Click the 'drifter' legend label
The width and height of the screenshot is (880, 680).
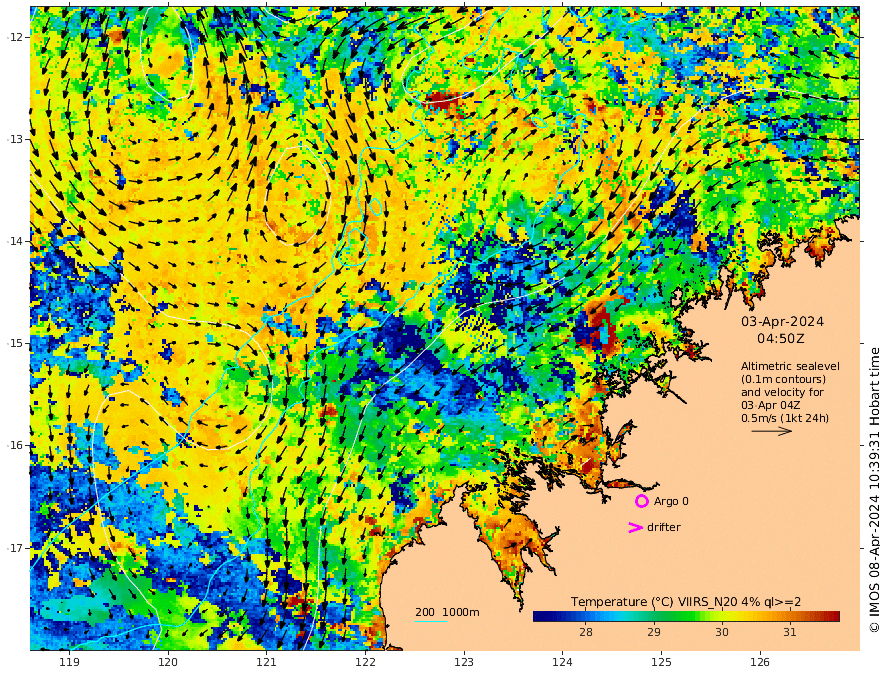(664, 527)
